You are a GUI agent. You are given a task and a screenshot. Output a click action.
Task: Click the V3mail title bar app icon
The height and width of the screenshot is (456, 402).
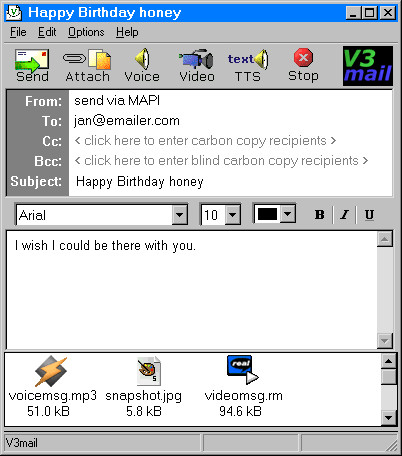point(14,13)
